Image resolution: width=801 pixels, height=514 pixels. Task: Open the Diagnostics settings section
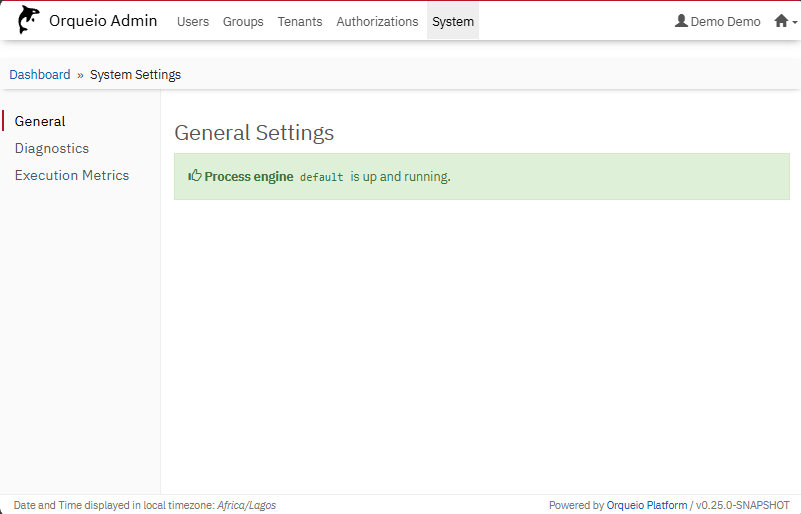[52, 148]
